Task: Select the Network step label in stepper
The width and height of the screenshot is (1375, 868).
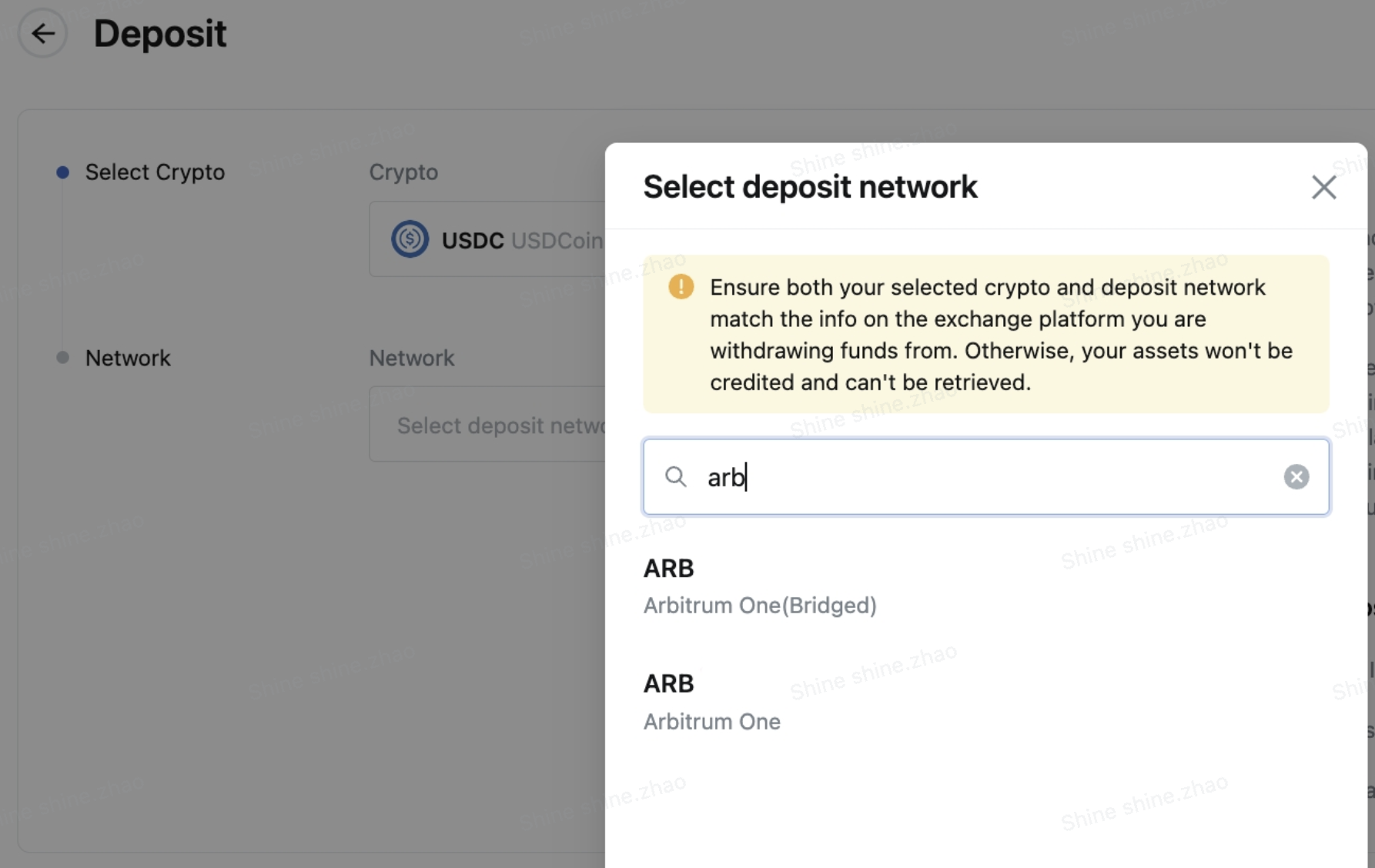Action: 128,359
